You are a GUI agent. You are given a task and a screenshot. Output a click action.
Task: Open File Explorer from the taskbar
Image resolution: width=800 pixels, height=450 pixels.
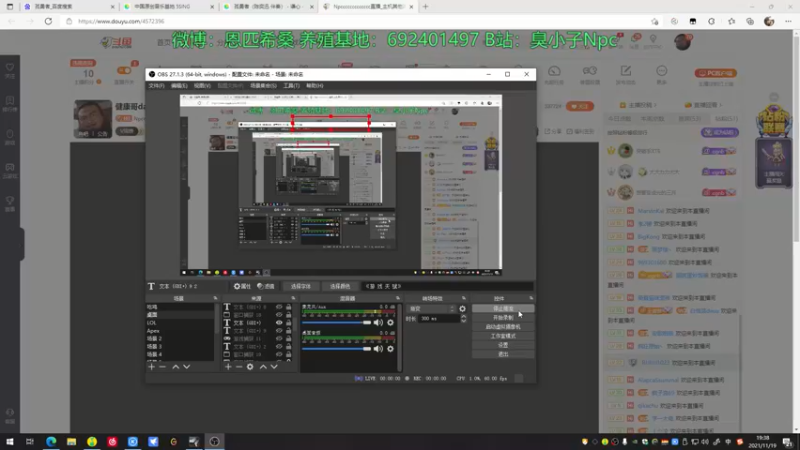point(71,441)
